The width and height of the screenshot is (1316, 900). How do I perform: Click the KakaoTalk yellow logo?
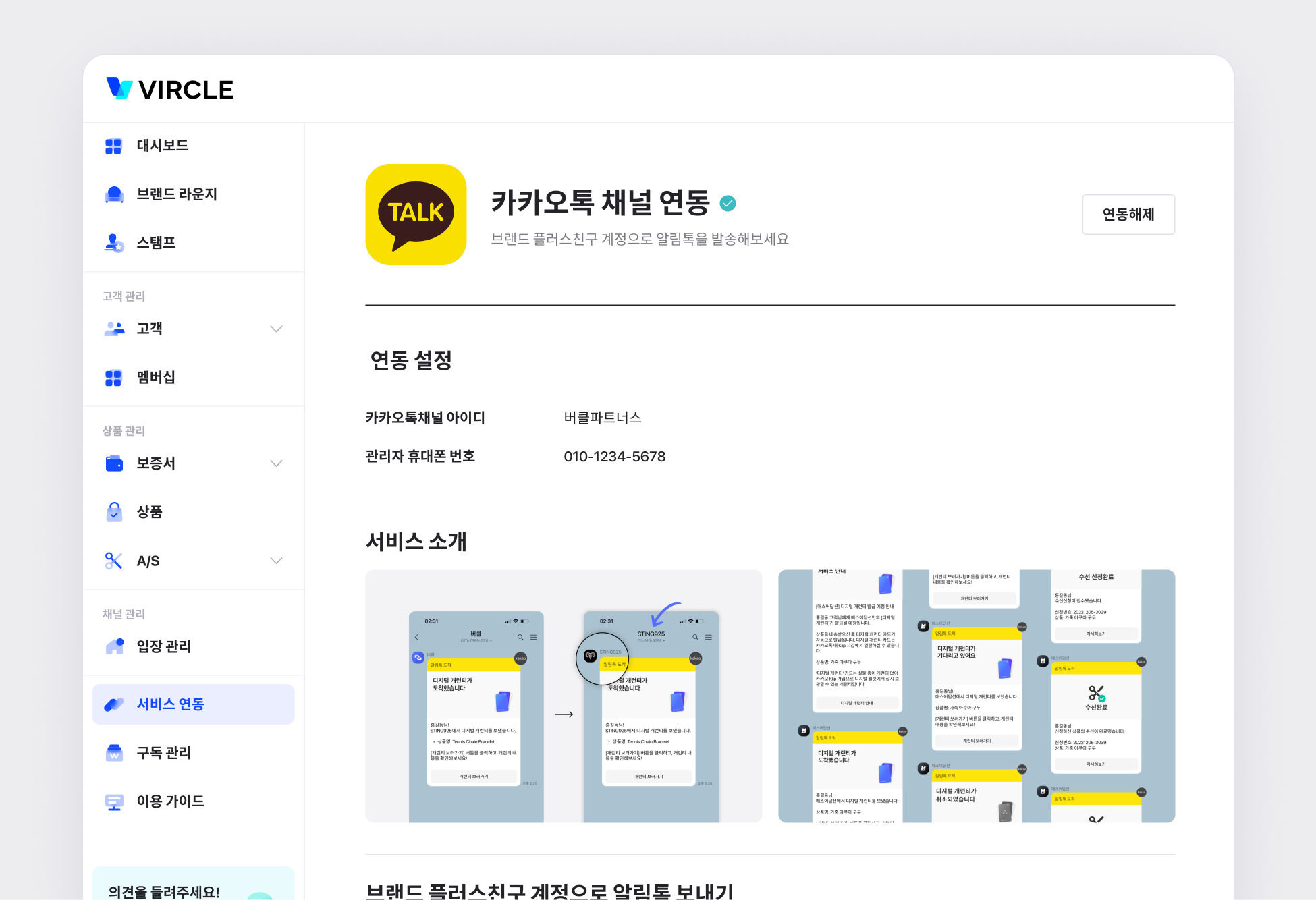[416, 215]
